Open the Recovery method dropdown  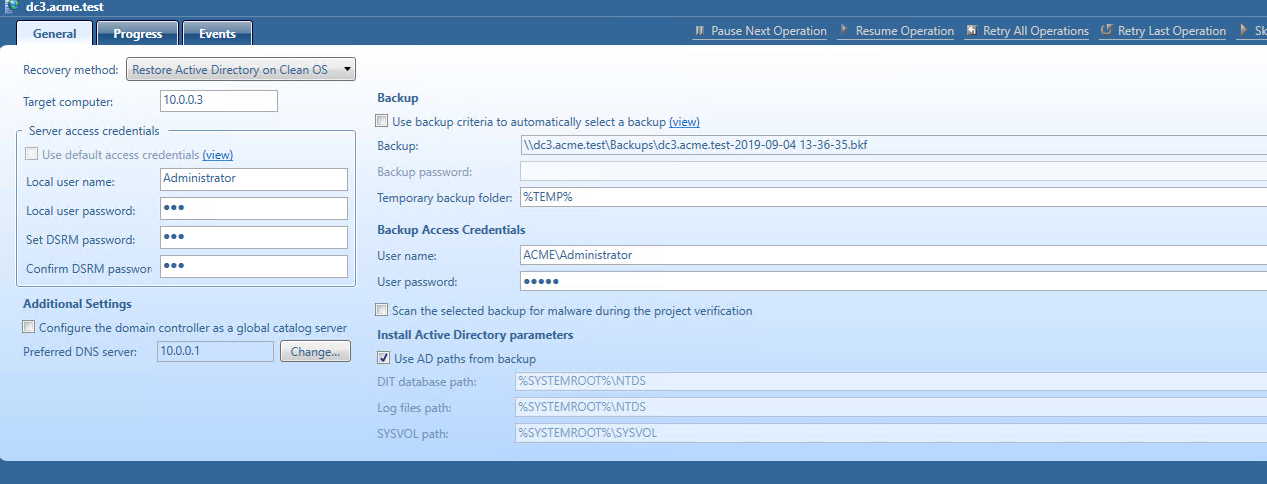[x=241, y=70]
